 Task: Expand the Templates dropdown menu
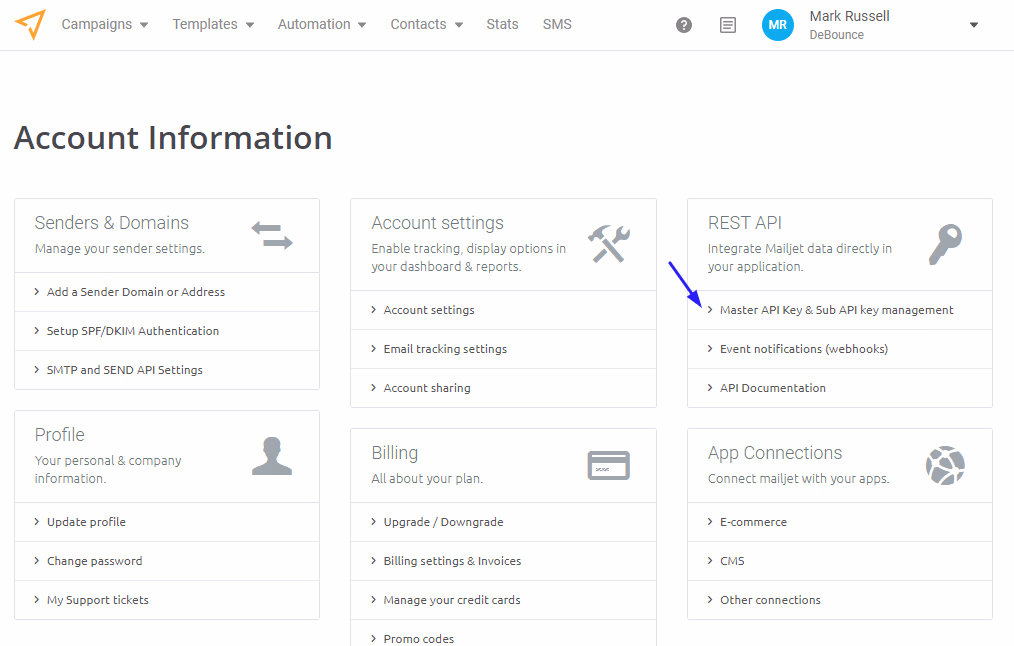(213, 24)
